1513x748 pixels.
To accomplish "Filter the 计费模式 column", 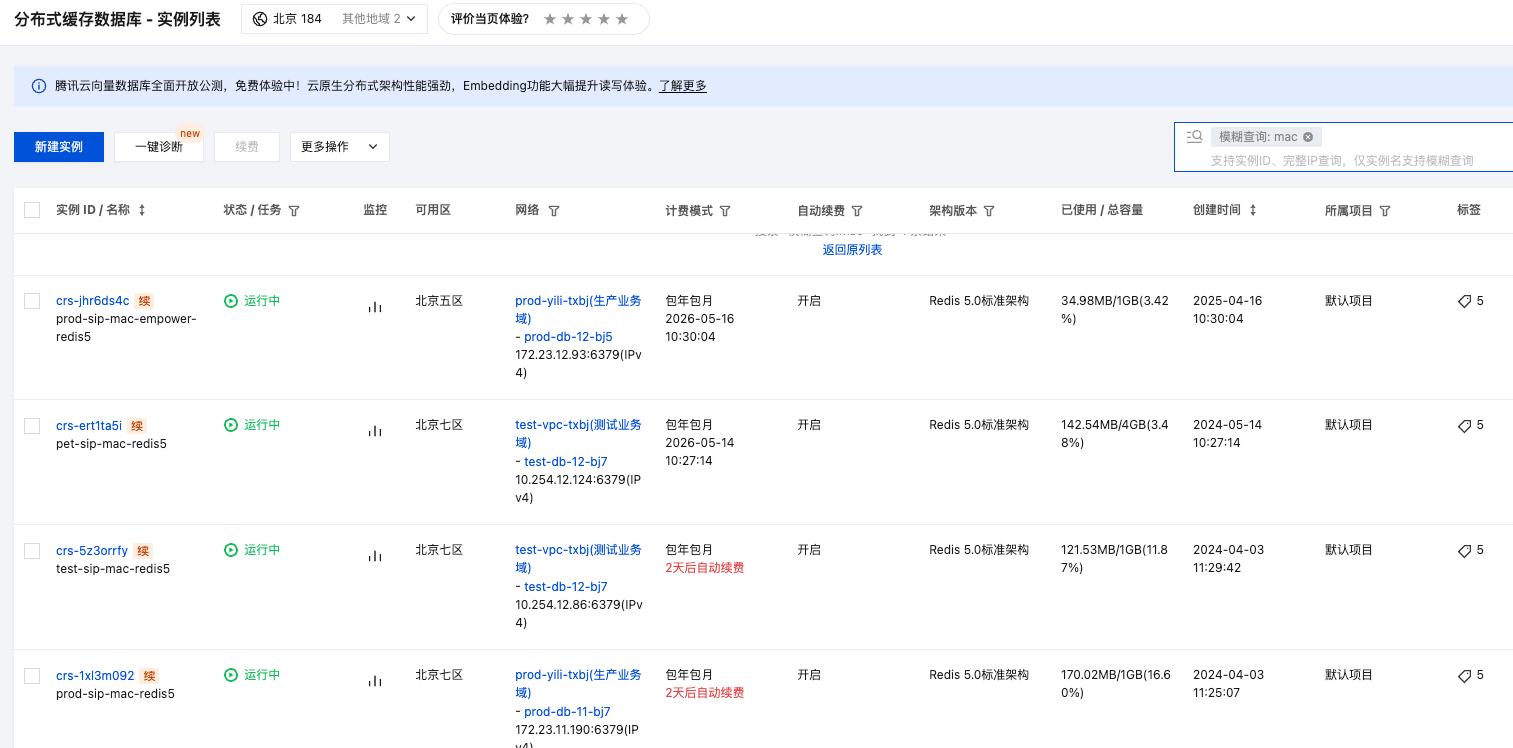I will click(725, 211).
